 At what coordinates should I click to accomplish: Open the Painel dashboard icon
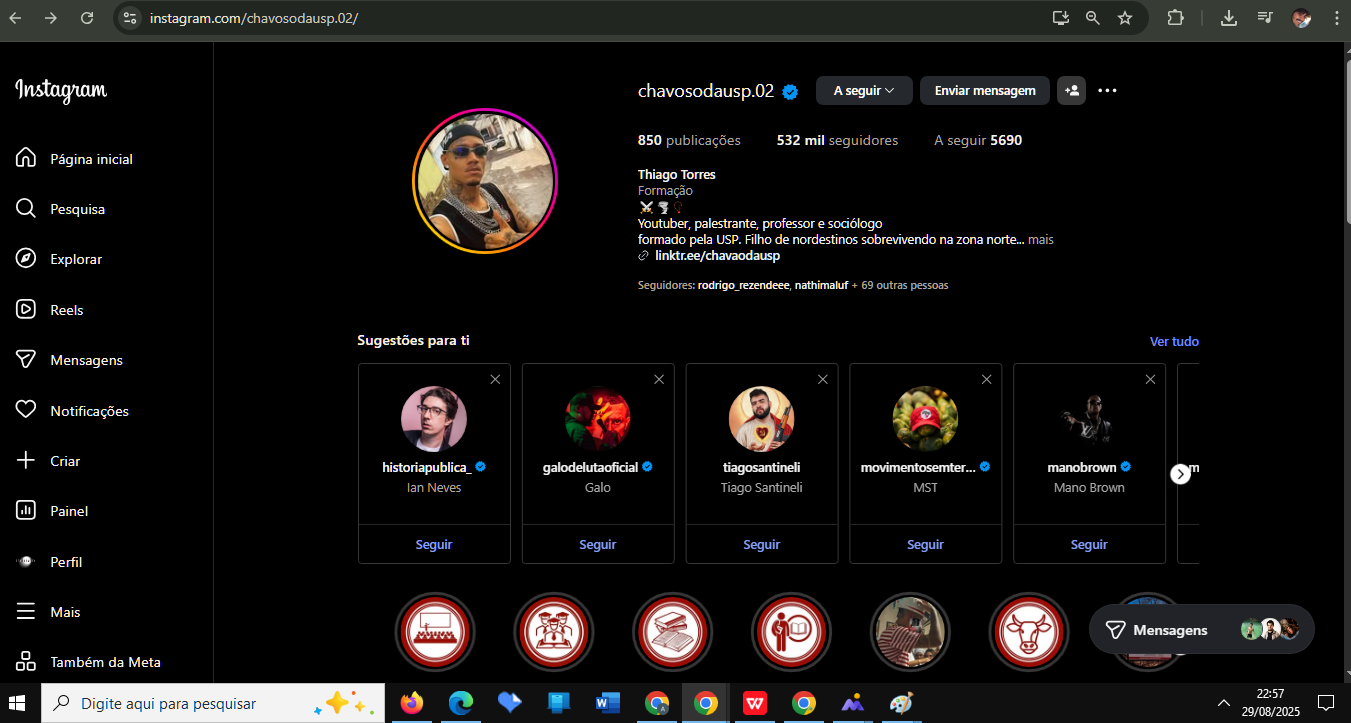(26, 511)
